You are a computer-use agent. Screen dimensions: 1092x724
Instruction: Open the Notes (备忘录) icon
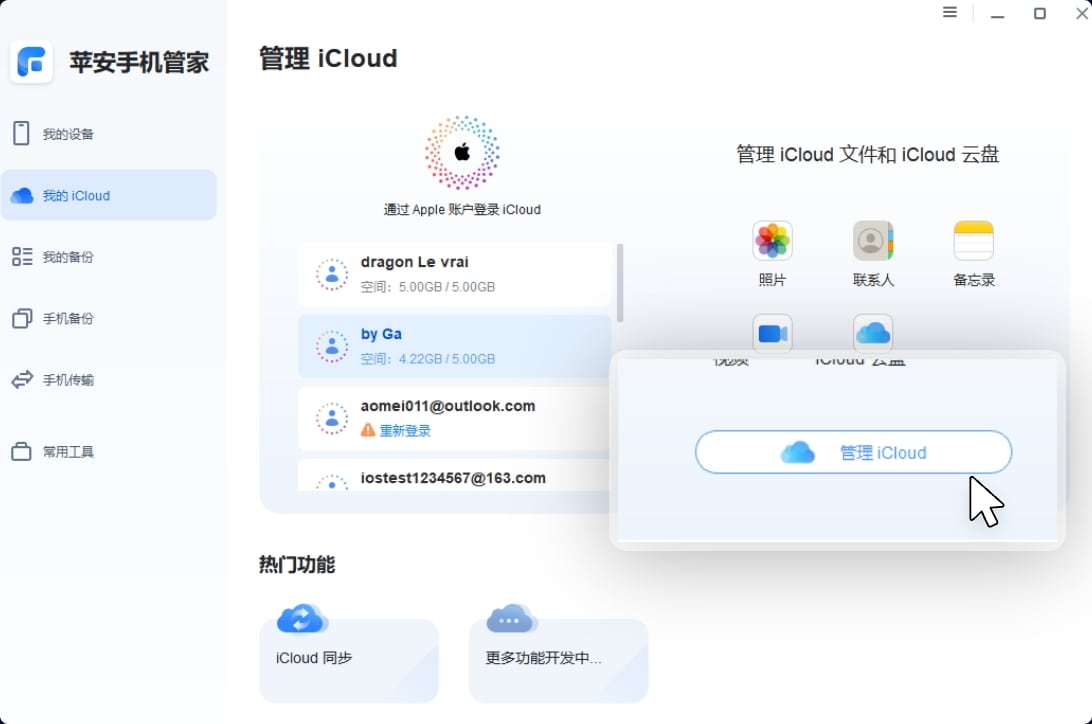[973, 242]
